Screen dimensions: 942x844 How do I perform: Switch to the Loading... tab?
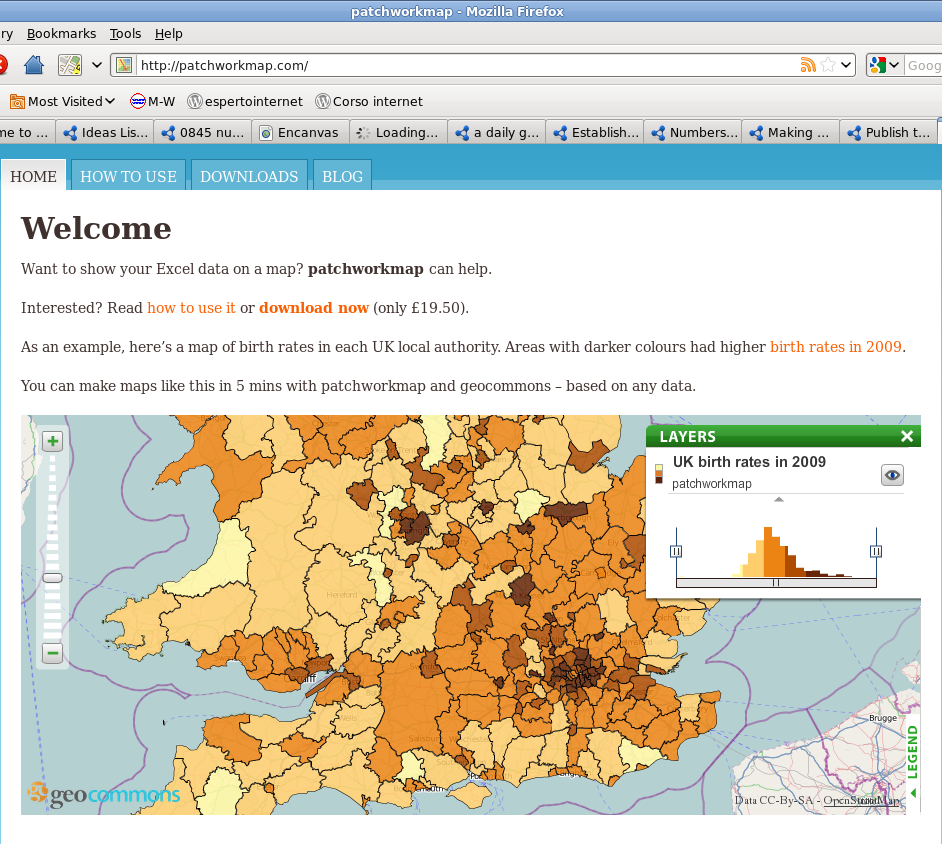399,133
